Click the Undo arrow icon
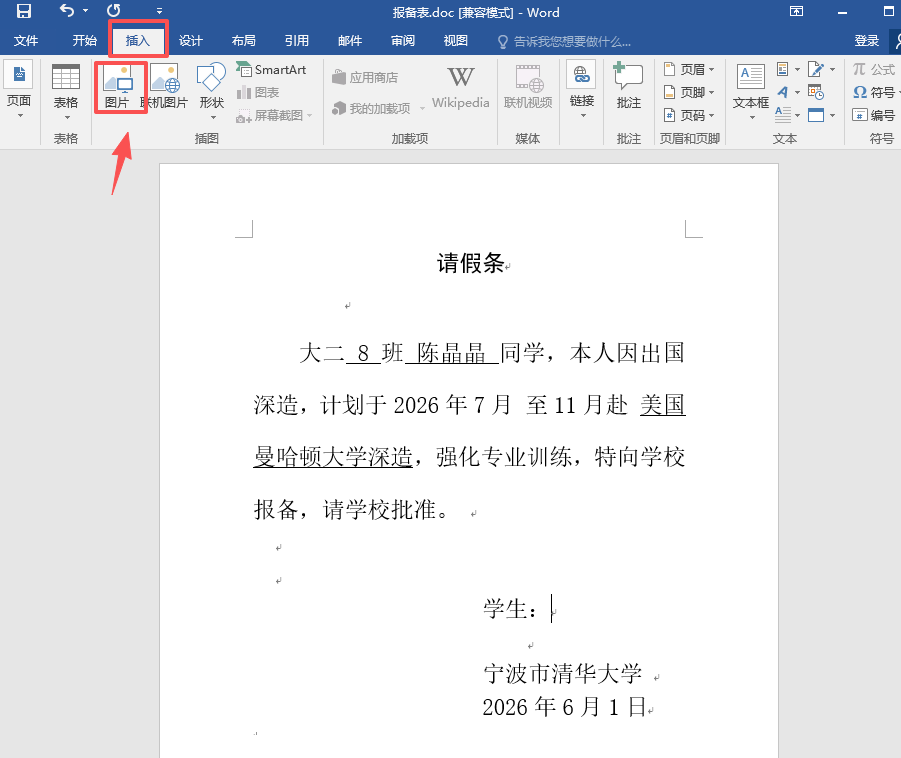The height and width of the screenshot is (758, 901). coord(67,12)
